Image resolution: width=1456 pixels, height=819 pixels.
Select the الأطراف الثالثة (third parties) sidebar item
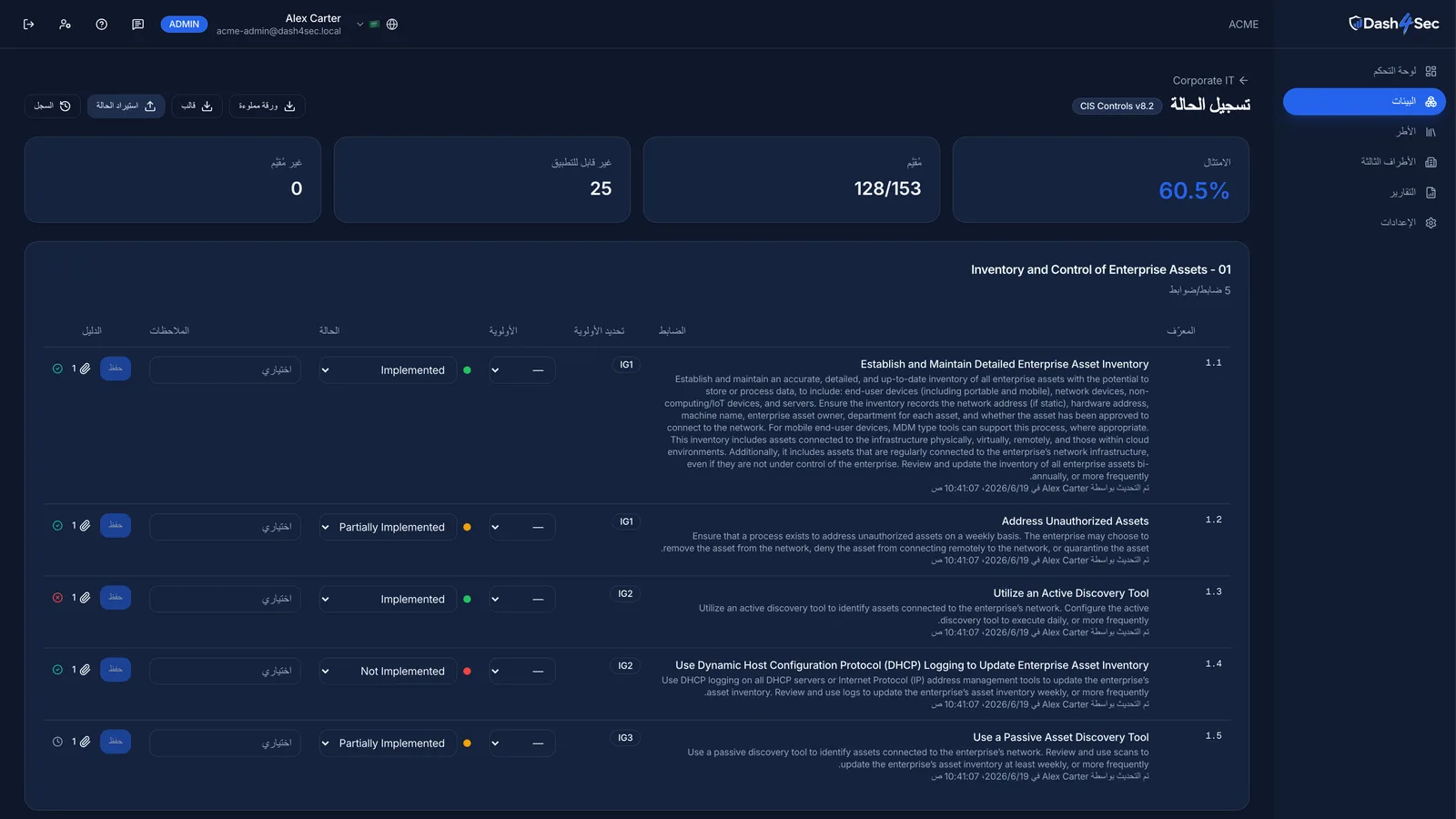[x=1398, y=162]
